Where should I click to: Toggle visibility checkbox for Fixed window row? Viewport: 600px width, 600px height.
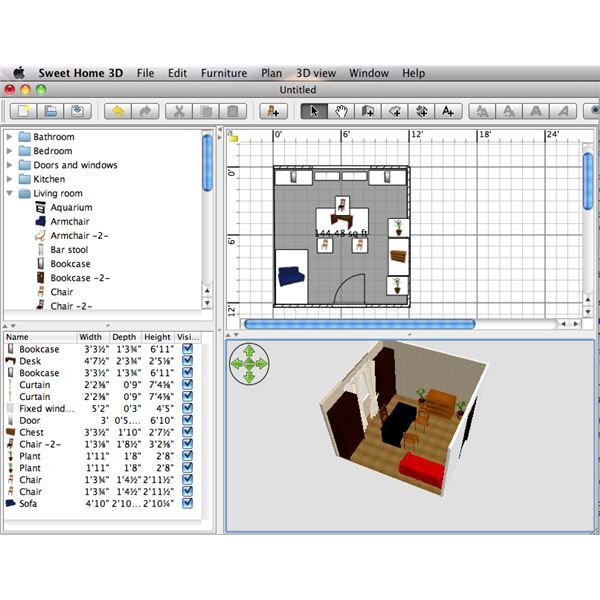click(x=187, y=408)
